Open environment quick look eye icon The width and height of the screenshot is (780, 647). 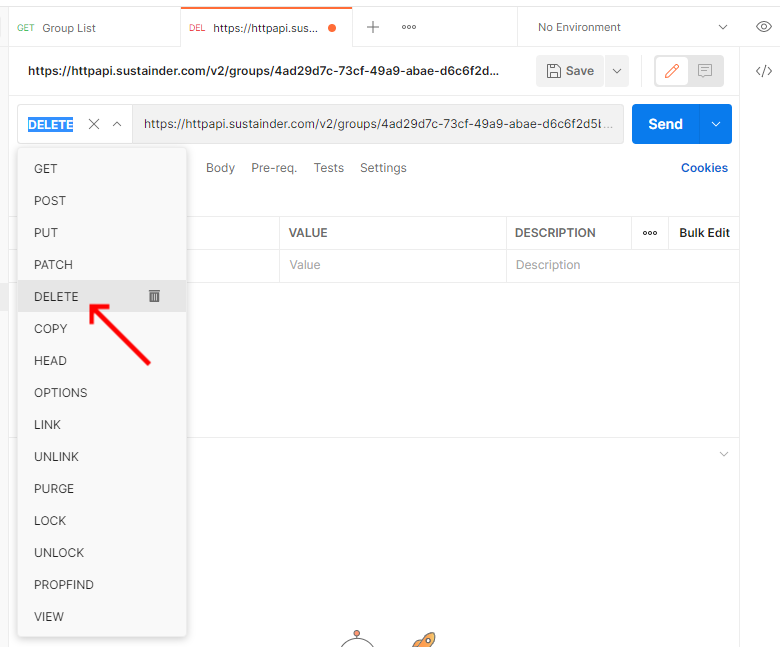[x=763, y=27]
